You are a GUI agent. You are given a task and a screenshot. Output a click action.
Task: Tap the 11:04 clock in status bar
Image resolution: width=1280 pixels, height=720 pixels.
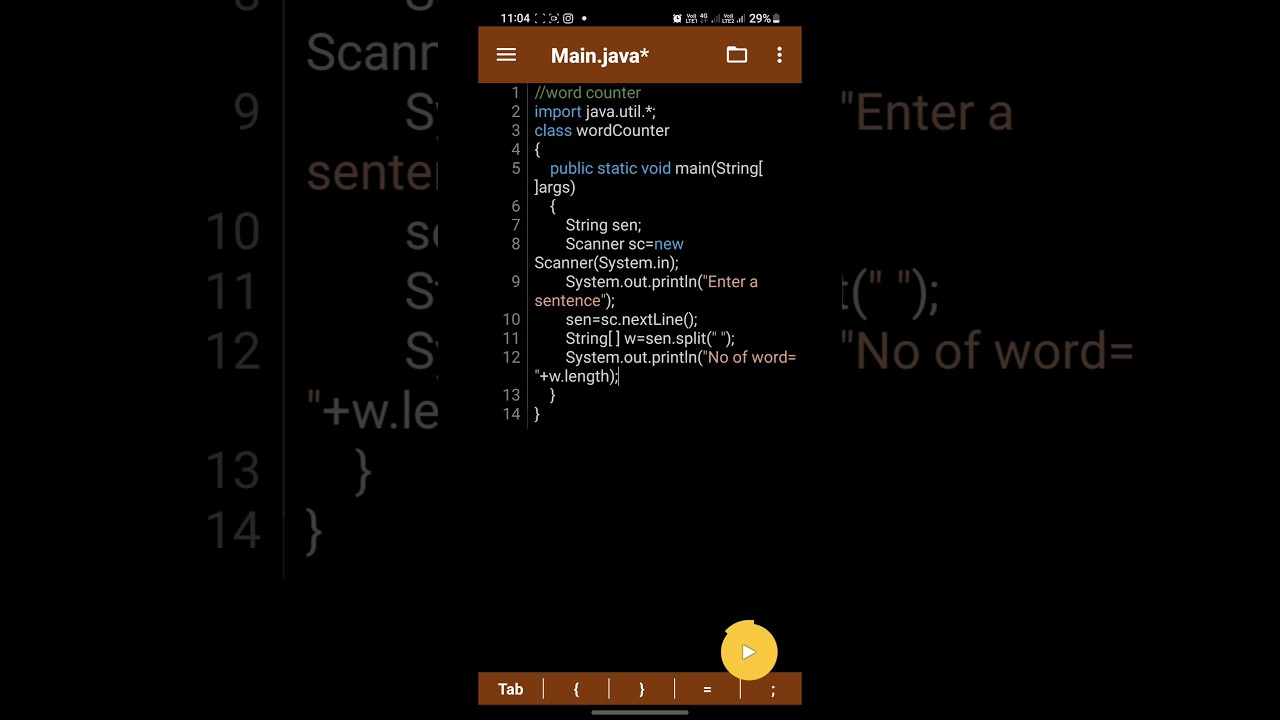coord(515,18)
